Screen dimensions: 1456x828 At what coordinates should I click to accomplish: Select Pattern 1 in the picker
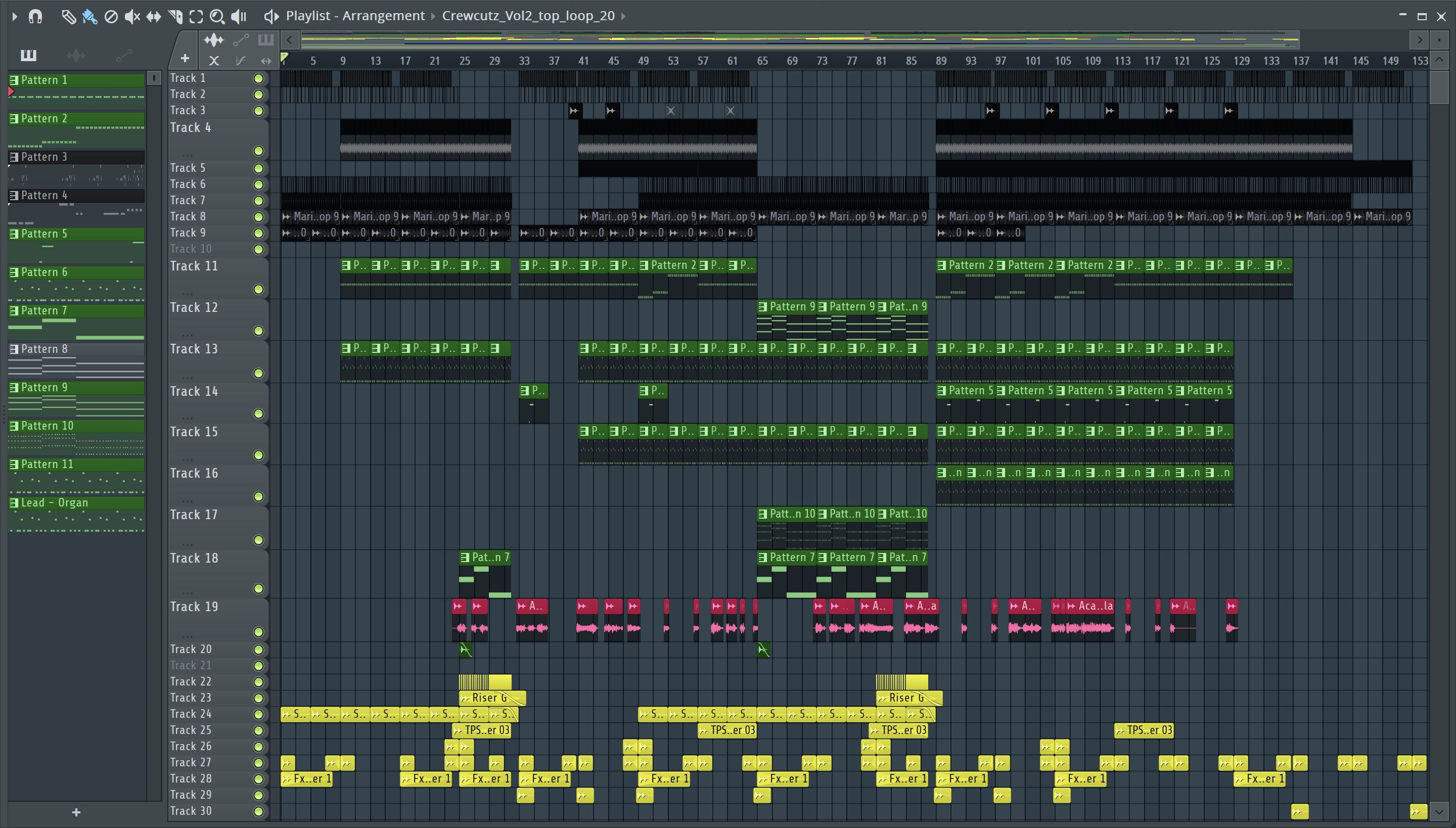76,80
